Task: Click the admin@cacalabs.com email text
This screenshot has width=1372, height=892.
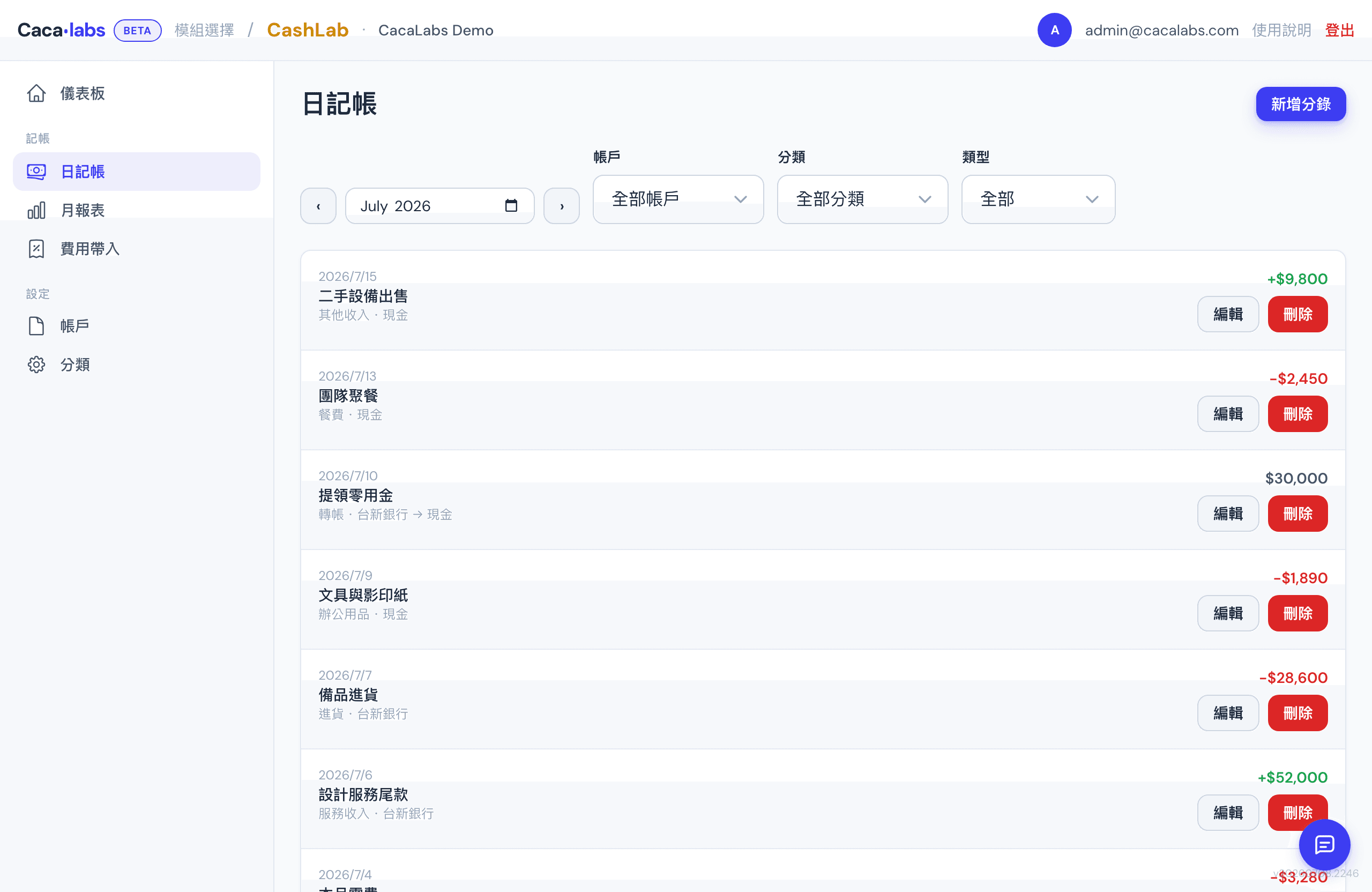Action: 1161,31
